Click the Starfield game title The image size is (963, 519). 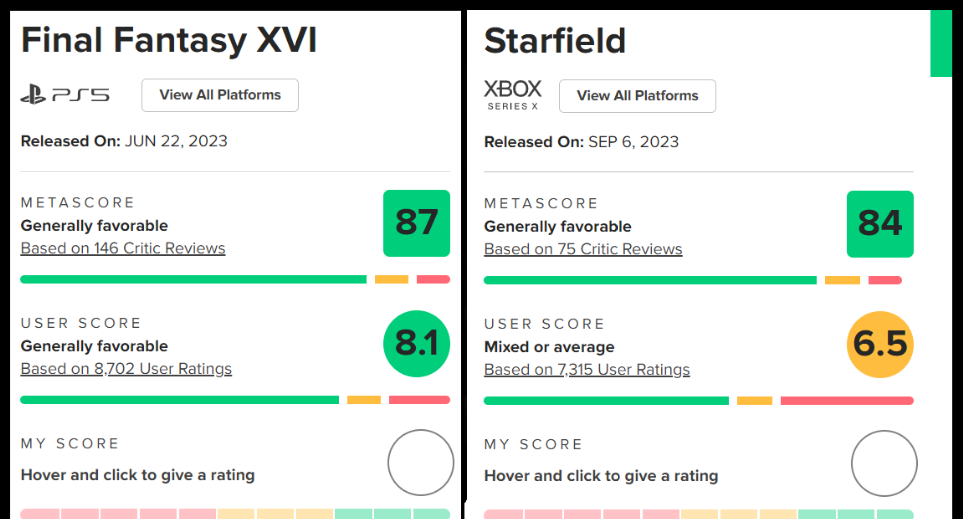555,41
